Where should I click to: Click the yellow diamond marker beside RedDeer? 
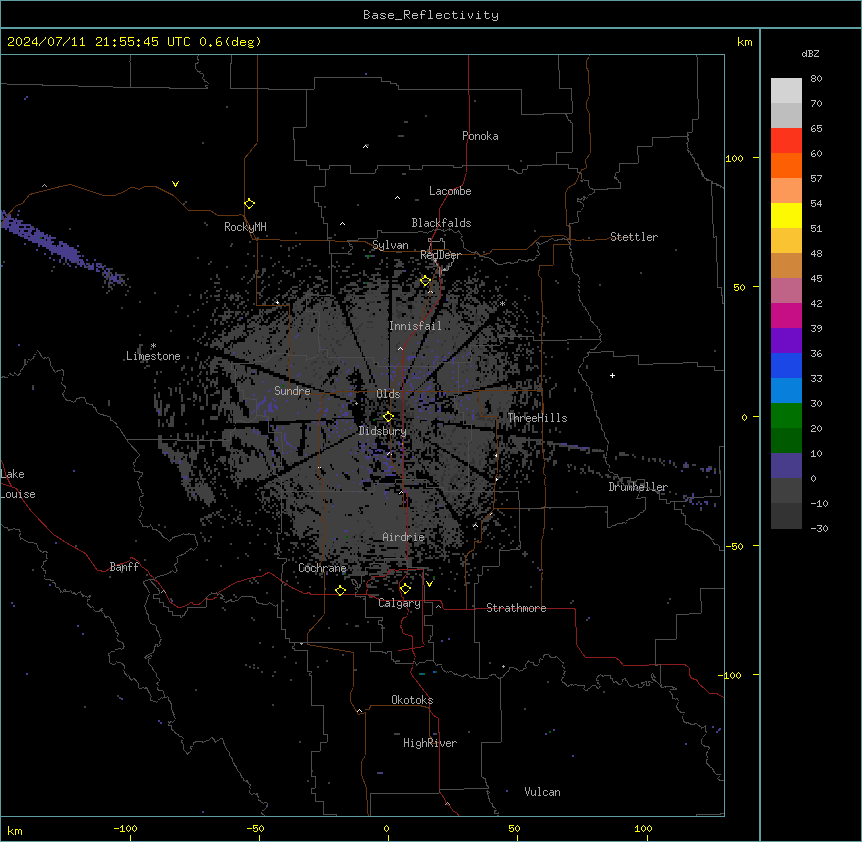[x=426, y=281]
